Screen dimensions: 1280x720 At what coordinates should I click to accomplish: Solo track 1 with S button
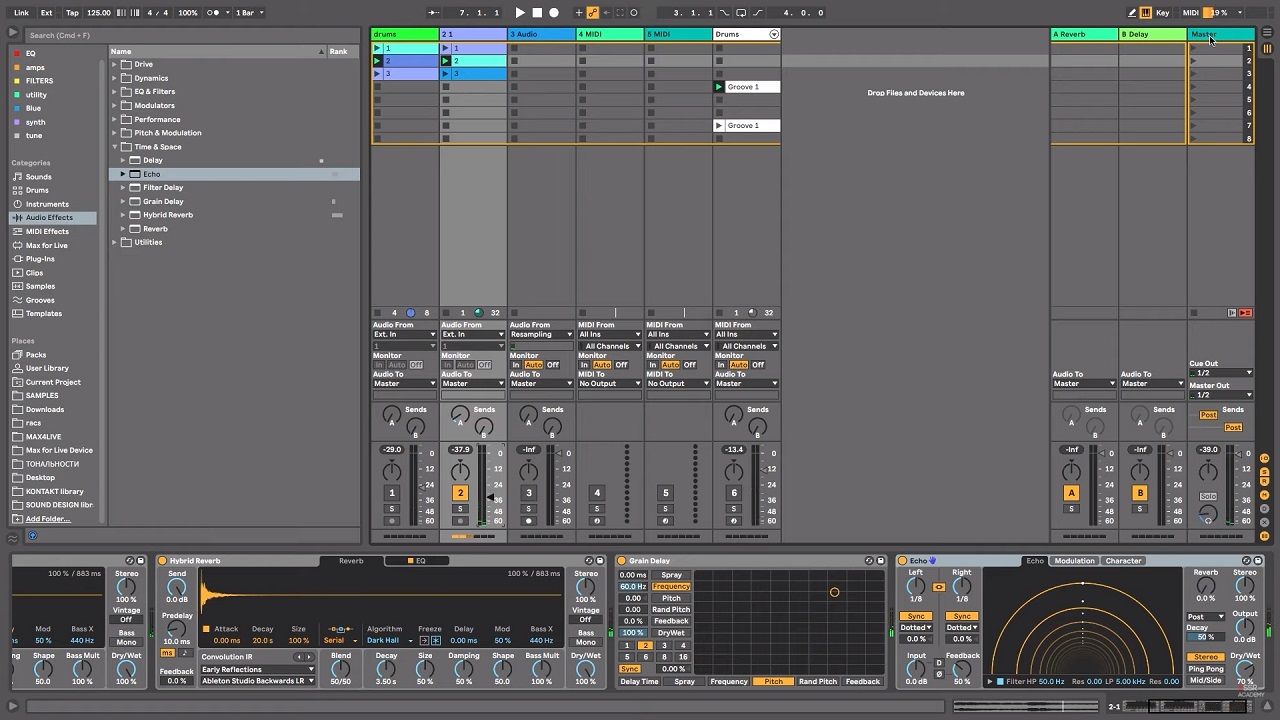[x=392, y=509]
